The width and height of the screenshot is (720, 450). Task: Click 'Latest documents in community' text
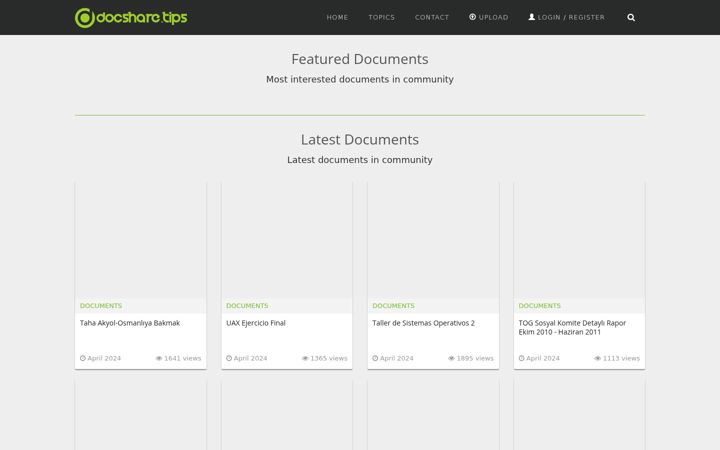coord(360,160)
